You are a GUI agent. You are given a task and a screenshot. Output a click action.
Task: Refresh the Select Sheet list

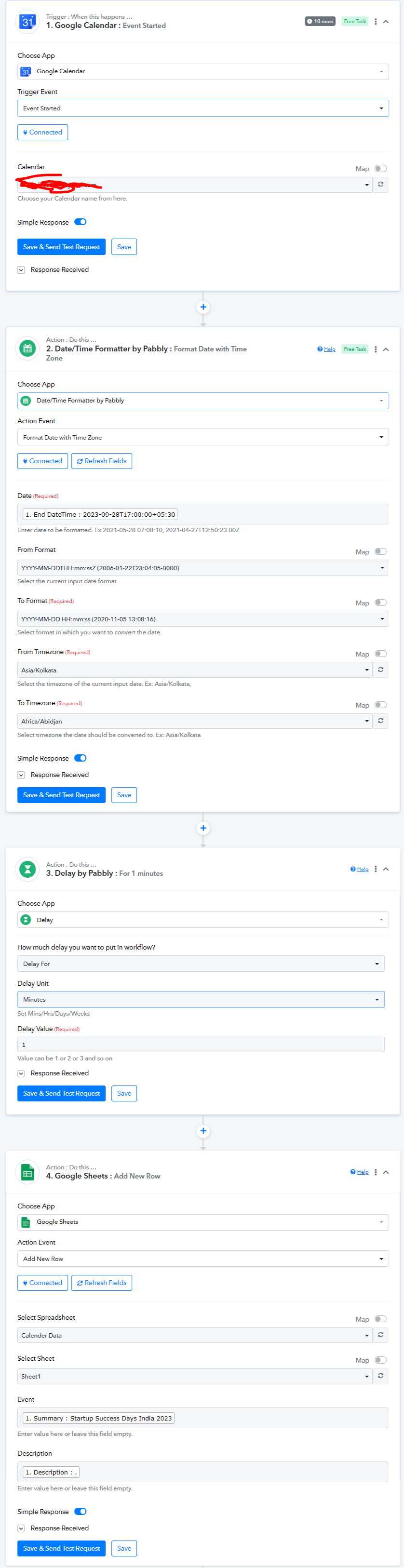(x=381, y=1376)
